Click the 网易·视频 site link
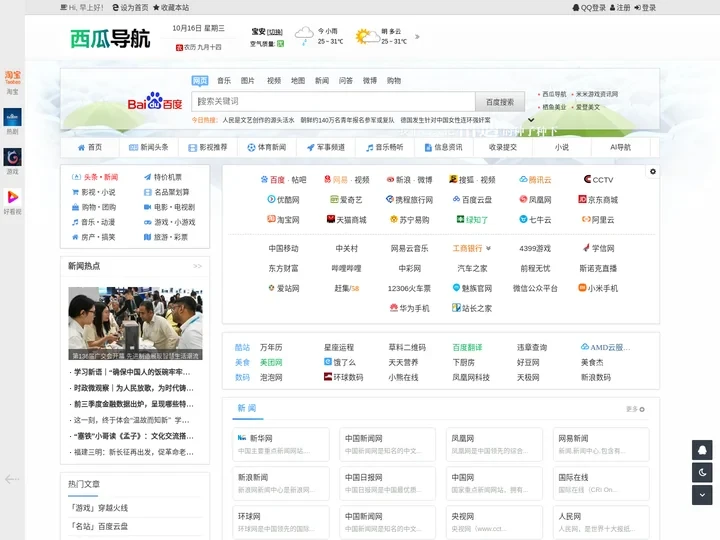This screenshot has width=720, height=540. (x=347, y=180)
